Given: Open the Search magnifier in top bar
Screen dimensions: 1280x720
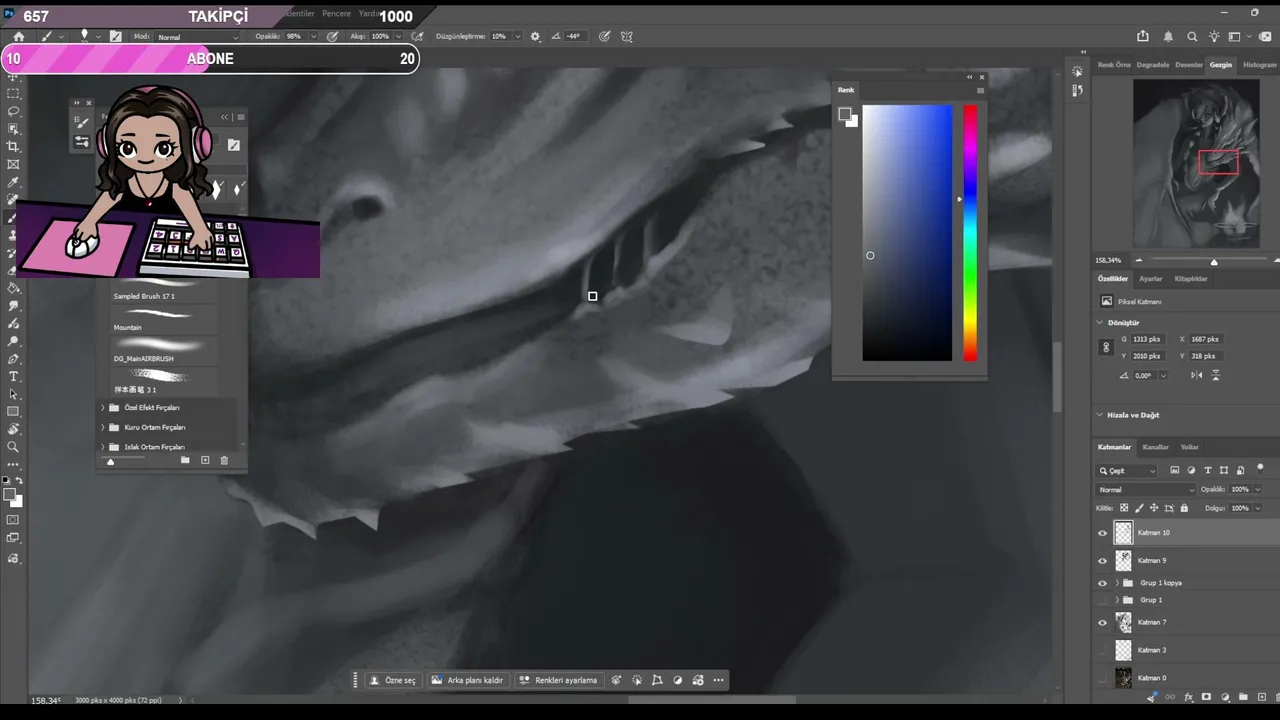Looking at the screenshot, I should pos(1192,36).
